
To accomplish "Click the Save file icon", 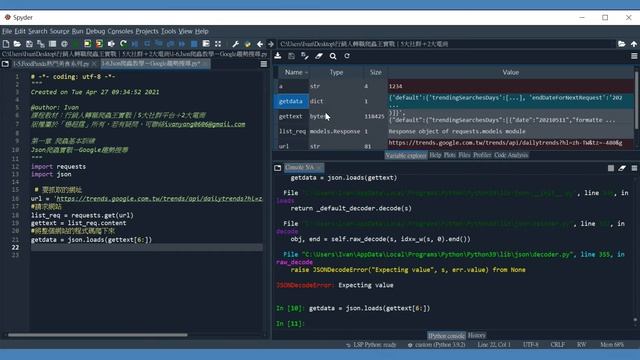I will 29,44.
